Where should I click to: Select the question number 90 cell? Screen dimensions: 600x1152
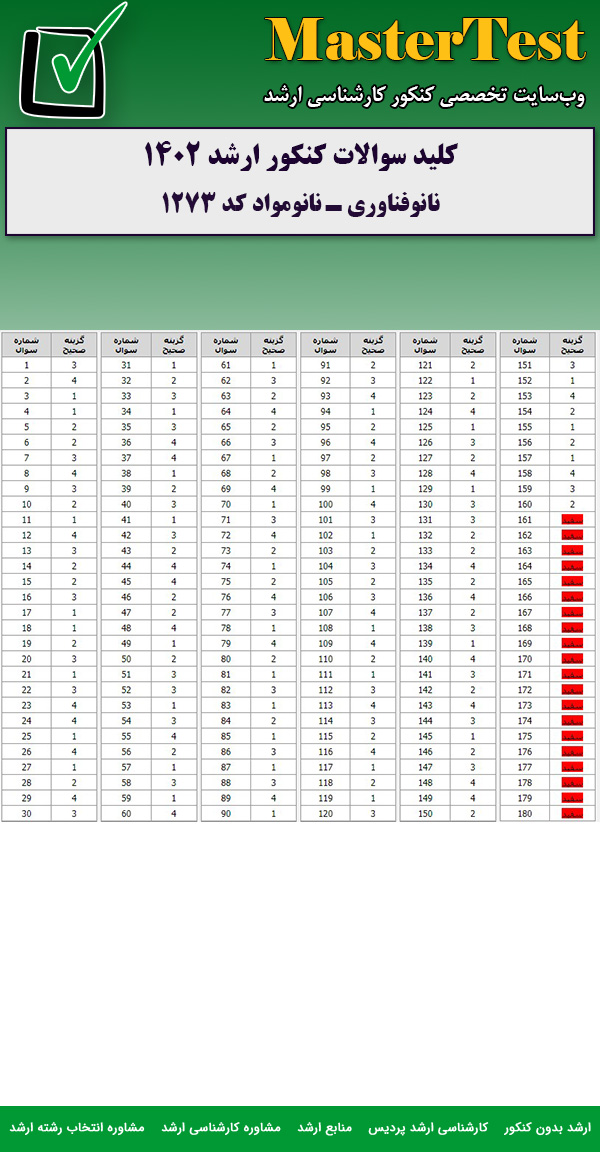(226, 814)
